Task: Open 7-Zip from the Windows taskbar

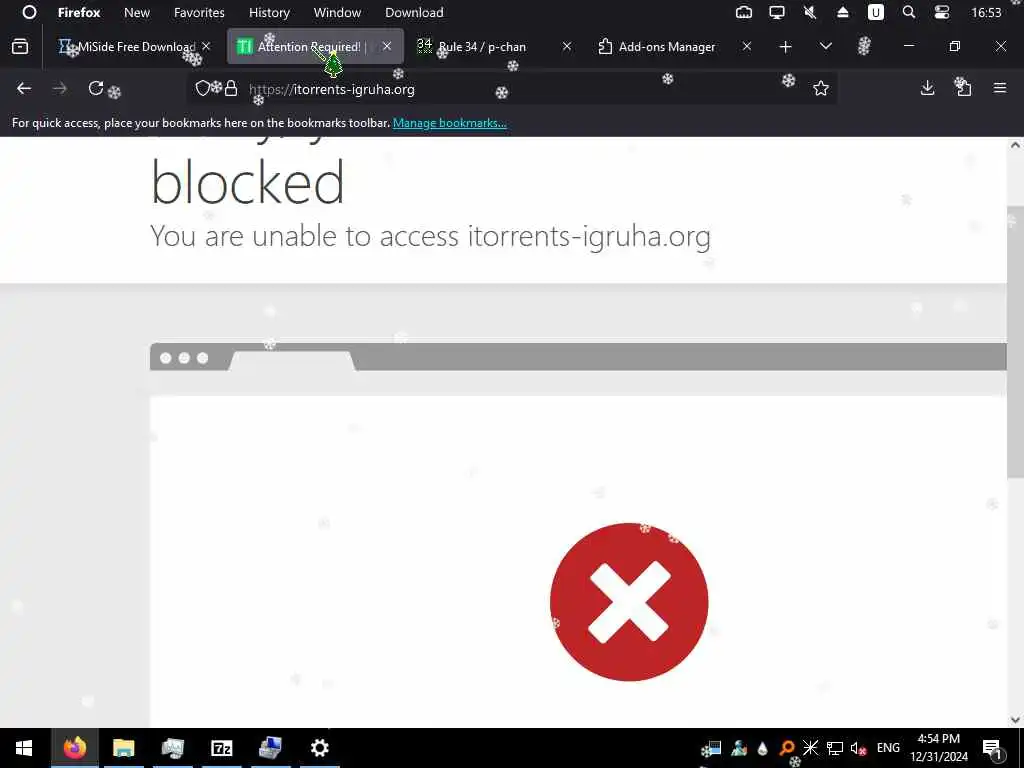Action: pos(221,748)
